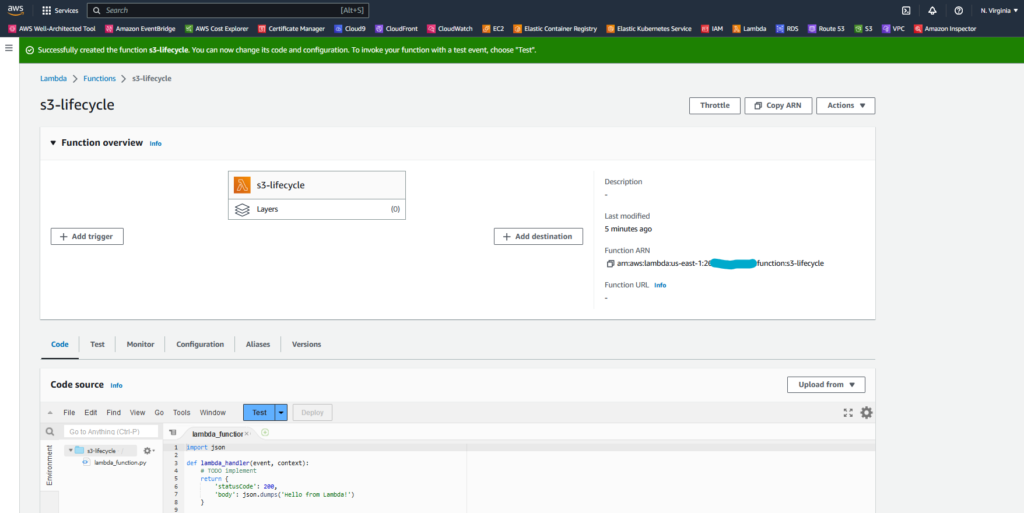Click the Deploy button

tap(312, 412)
